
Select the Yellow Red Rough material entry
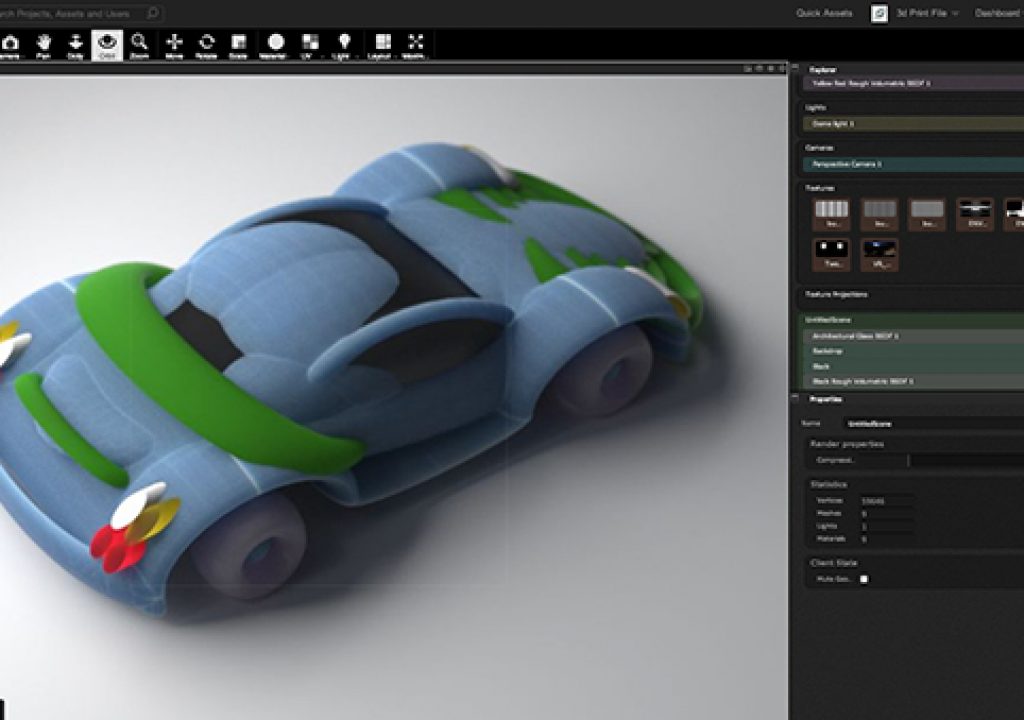[x=913, y=84]
